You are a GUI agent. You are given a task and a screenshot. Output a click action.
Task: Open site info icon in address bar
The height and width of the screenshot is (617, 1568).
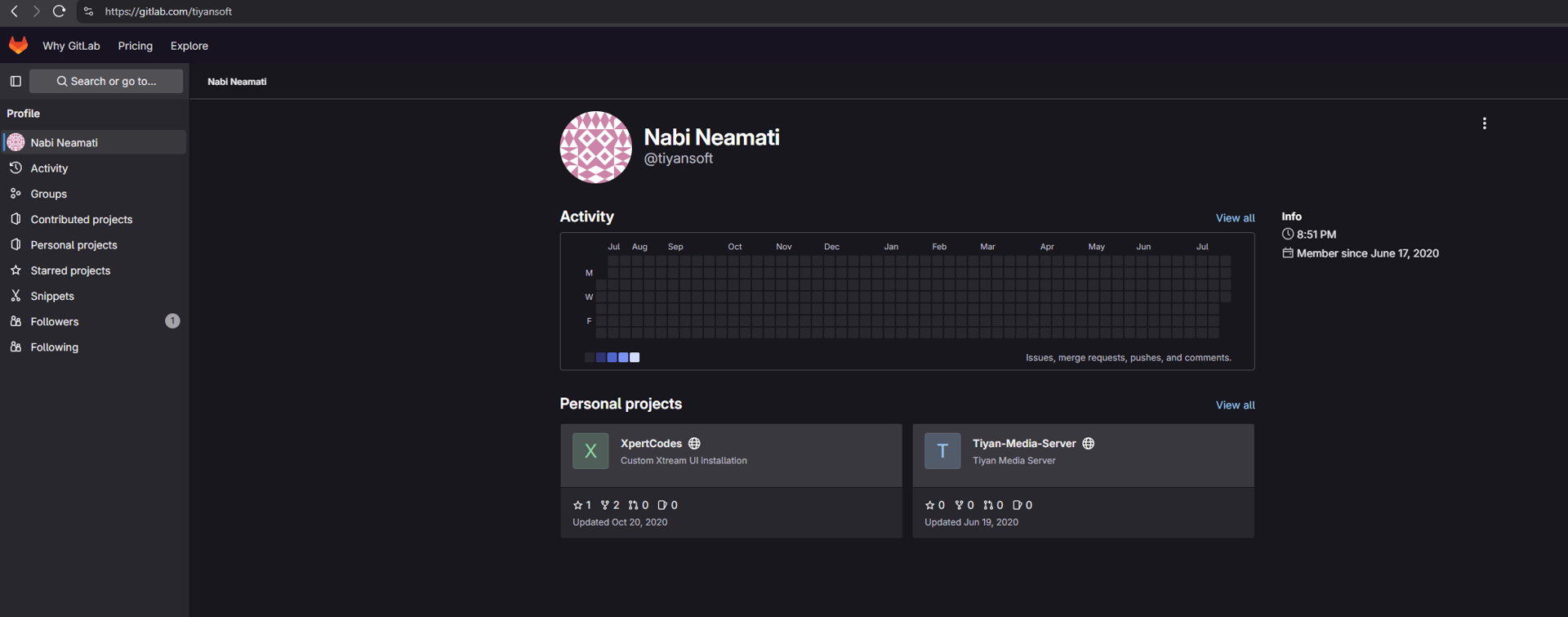(88, 11)
